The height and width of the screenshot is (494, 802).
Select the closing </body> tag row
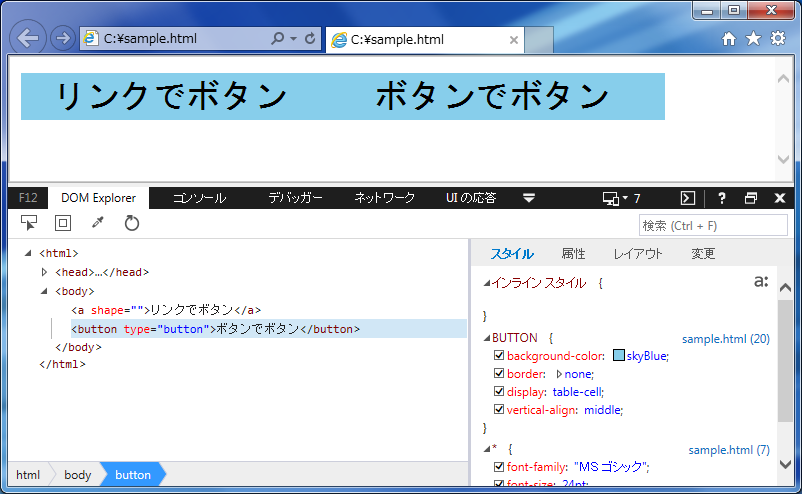tap(78, 347)
